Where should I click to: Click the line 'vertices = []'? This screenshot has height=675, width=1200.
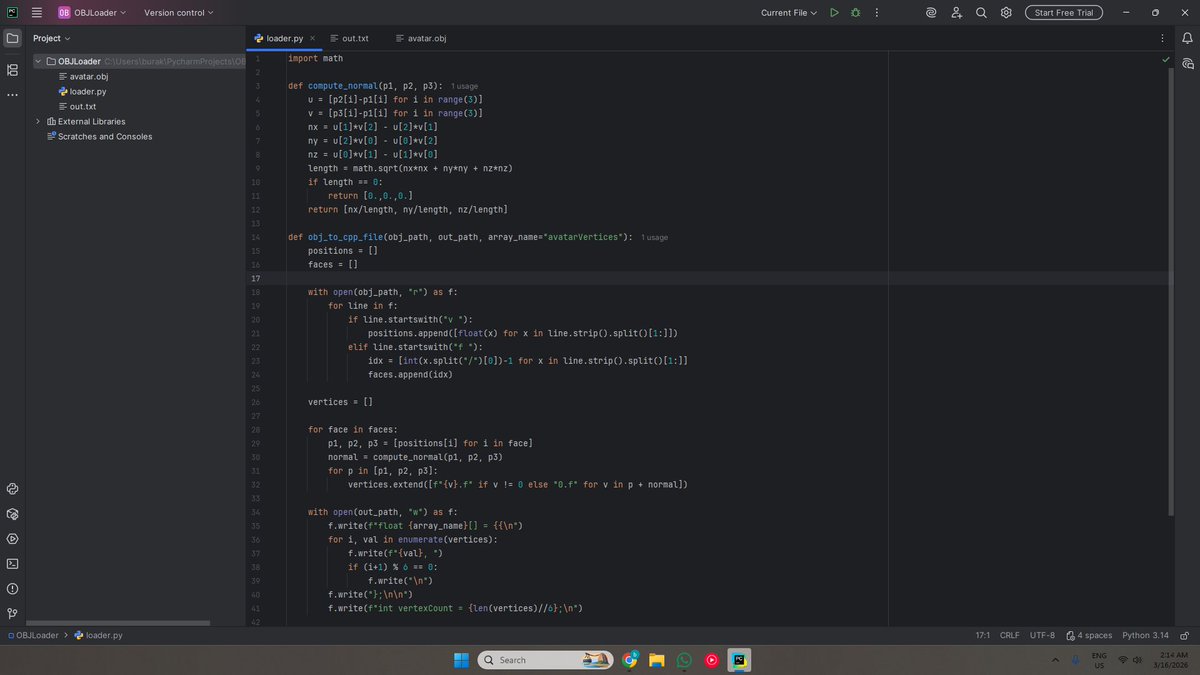(x=340, y=401)
